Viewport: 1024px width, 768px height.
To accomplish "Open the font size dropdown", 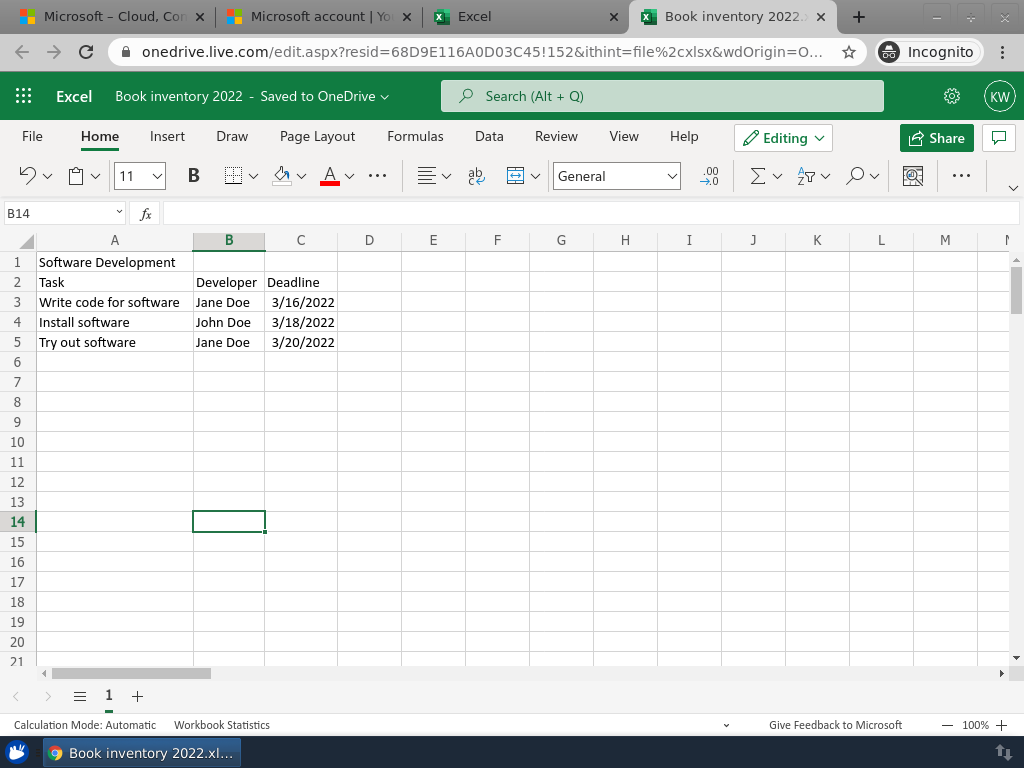I will (158, 176).
